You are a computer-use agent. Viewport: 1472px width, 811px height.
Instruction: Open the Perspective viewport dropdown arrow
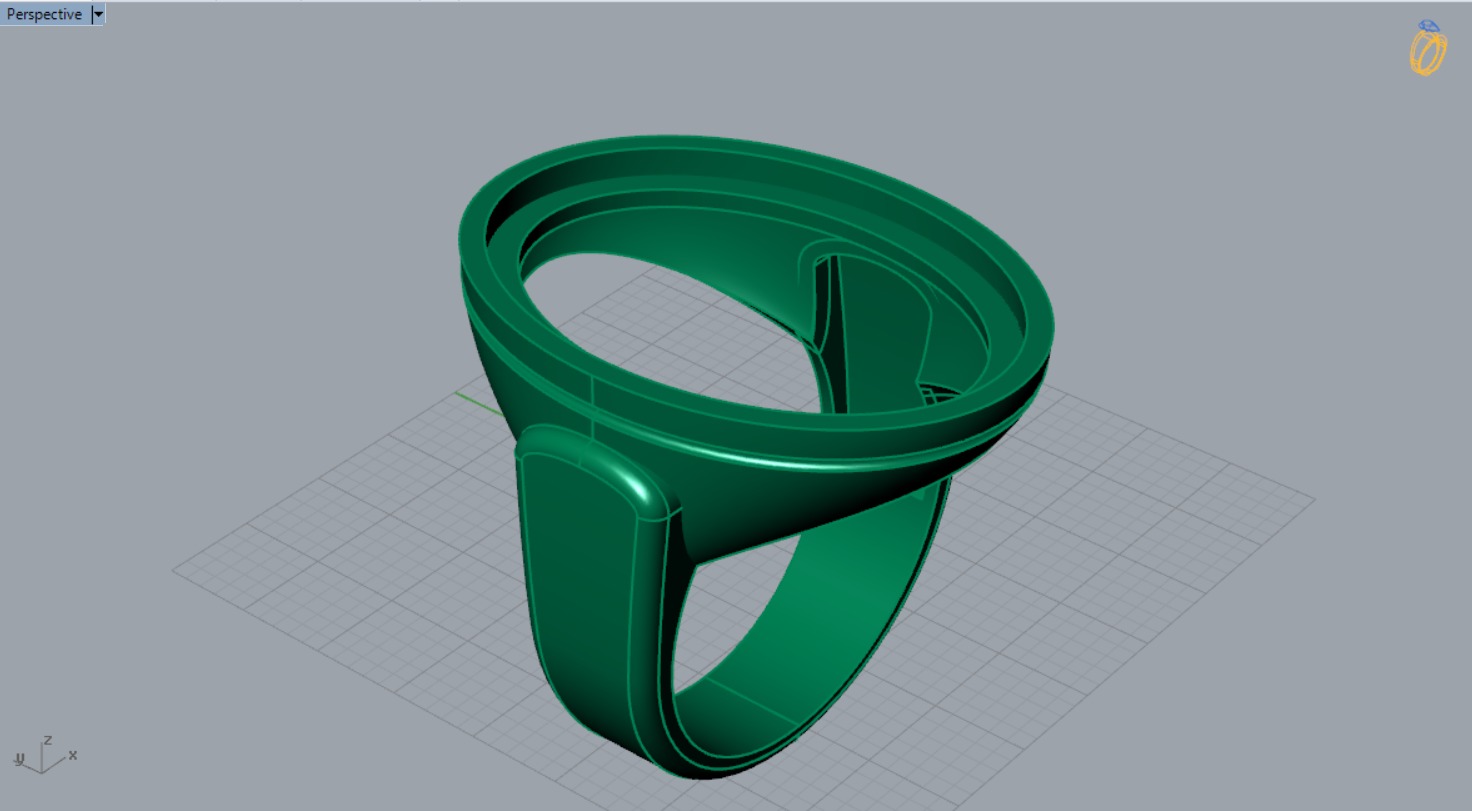(x=97, y=15)
